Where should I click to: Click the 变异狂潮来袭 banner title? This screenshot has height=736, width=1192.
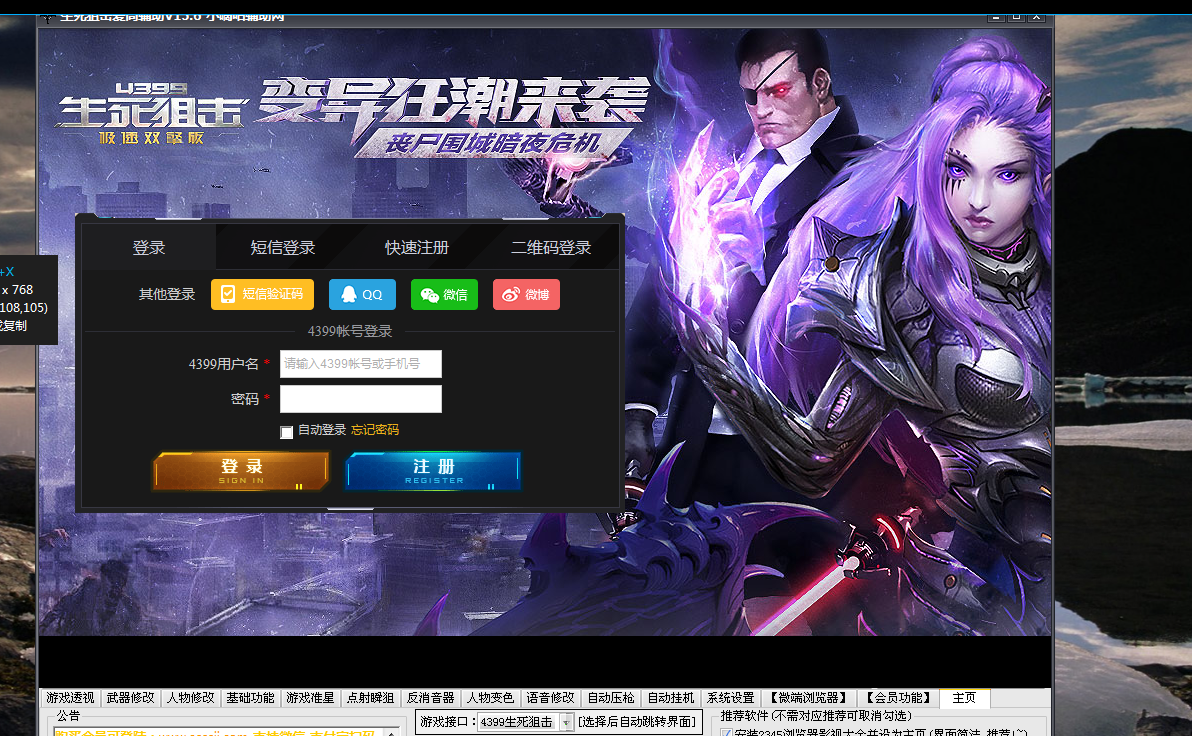(453, 99)
